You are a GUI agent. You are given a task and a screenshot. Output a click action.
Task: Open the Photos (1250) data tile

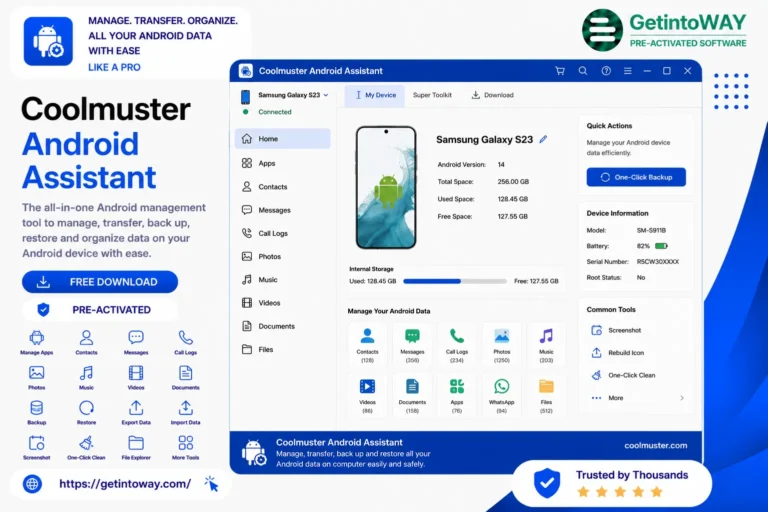click(502, 345)
